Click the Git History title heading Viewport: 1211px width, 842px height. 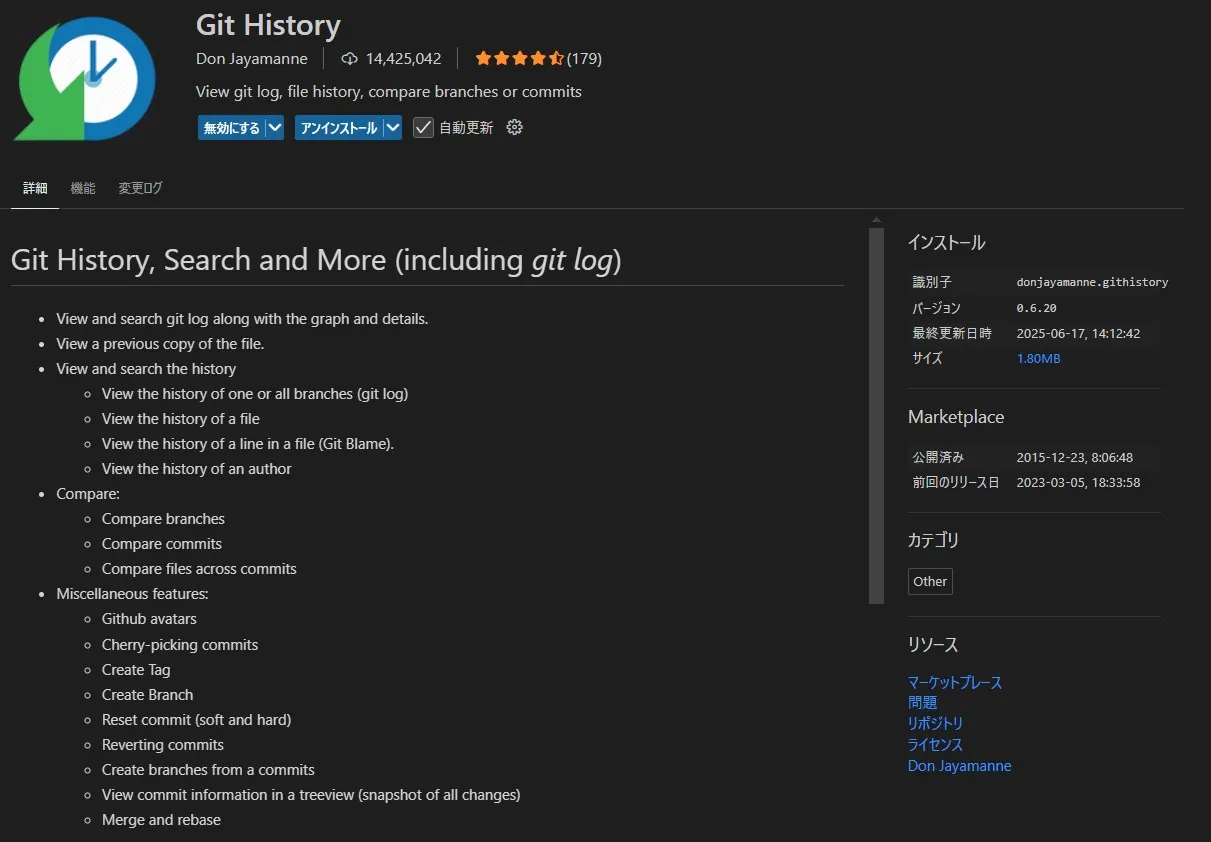point(268,24)
